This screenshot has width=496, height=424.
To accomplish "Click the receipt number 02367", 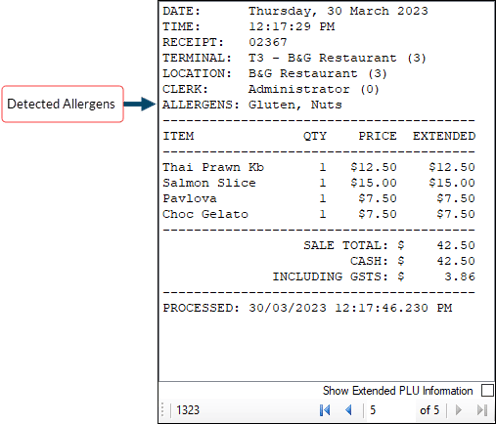I will point(268,42).
